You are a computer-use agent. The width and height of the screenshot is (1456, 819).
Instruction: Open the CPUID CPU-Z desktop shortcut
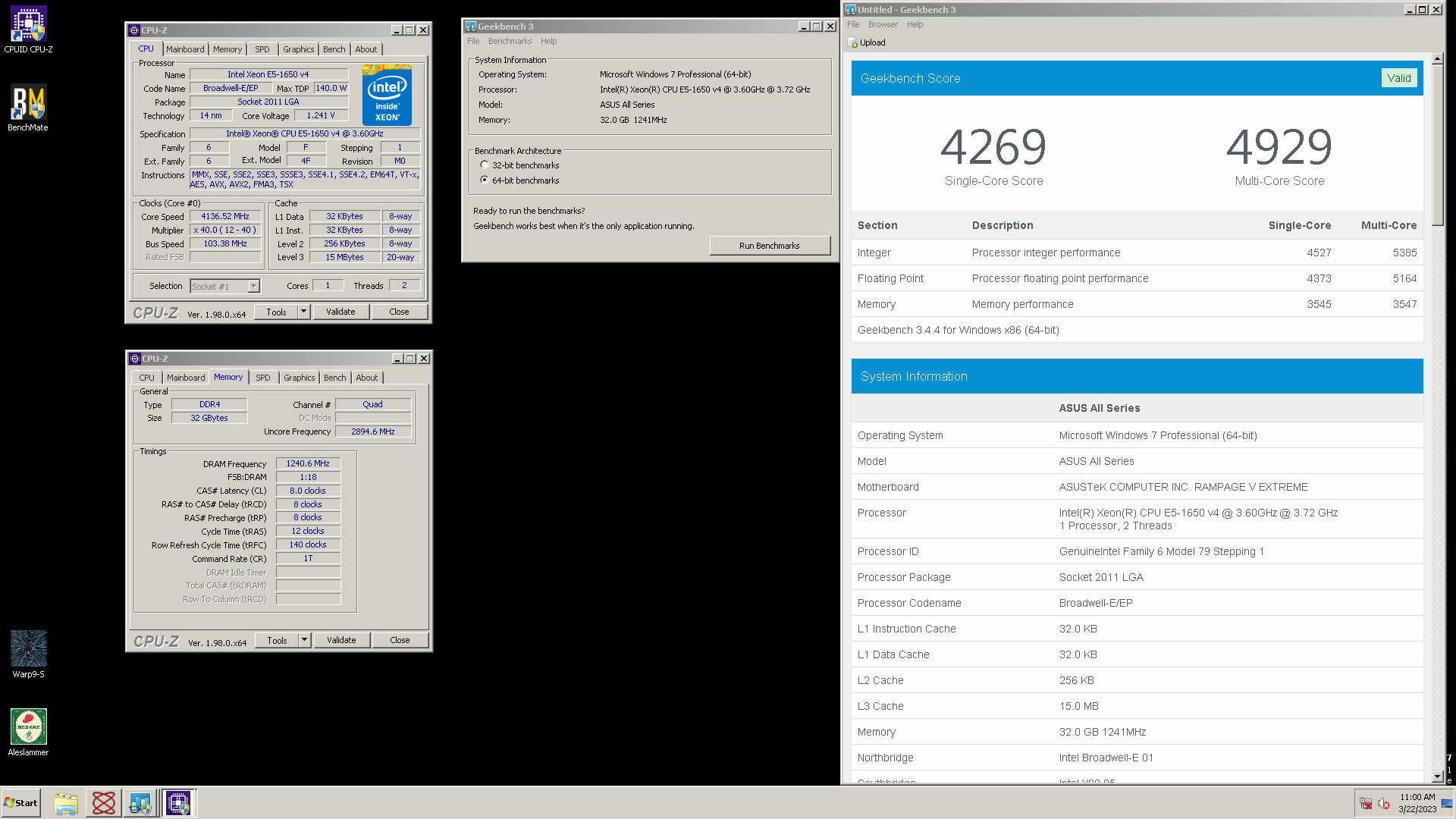pyautogui.click(x=28, y=30)
